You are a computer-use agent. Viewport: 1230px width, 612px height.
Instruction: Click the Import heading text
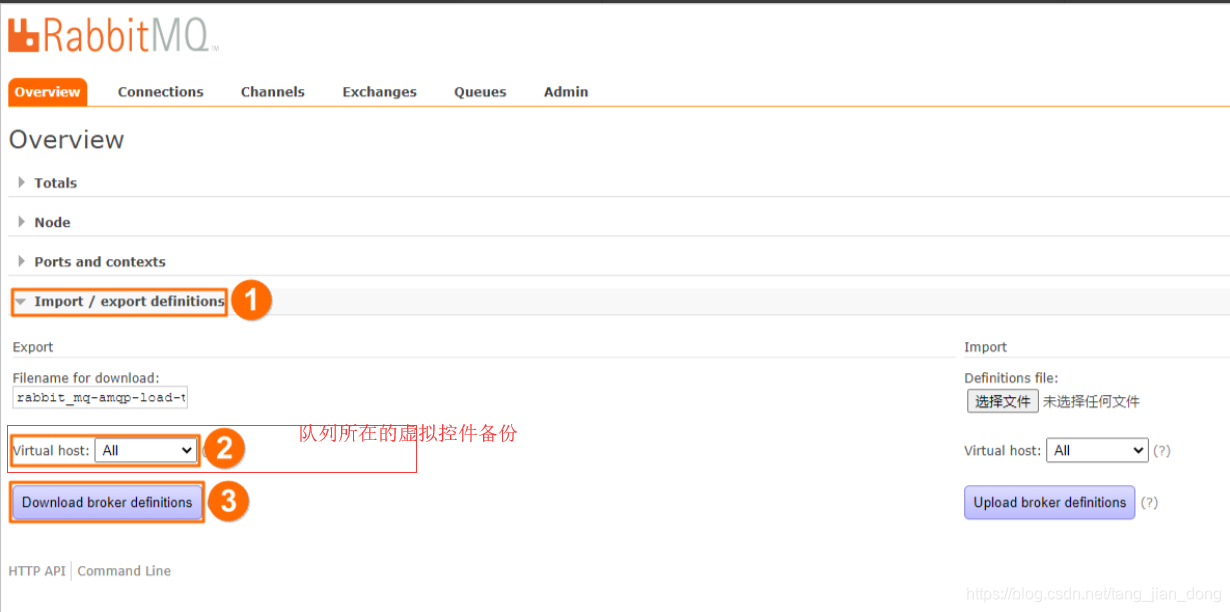(985, 347)
